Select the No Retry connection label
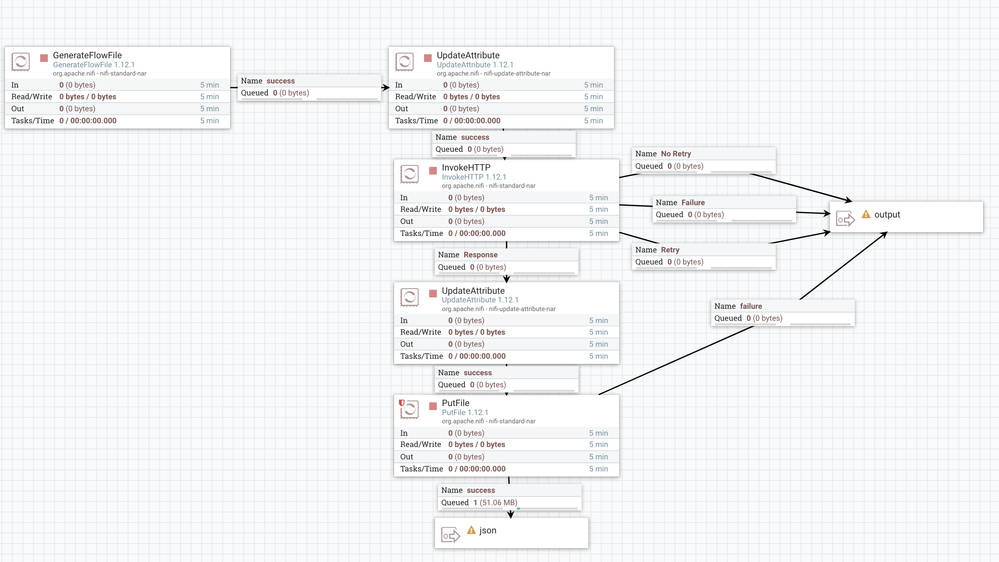Viewport: 999px width, 562px height. point(704,160)
